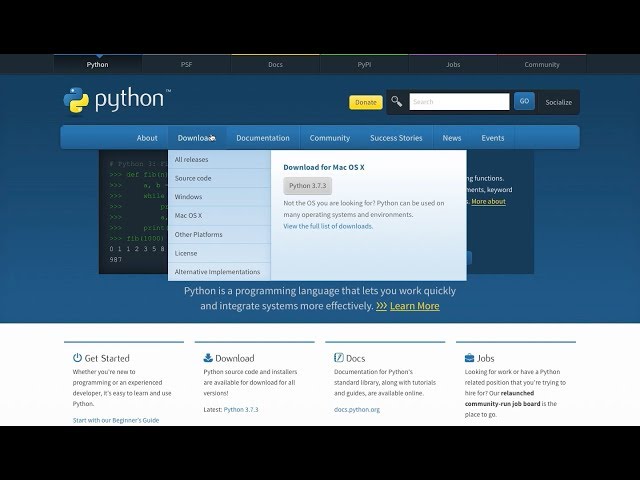This screenshot has height=480, width=640.
Task: Click the fib(1000) code line
Action: point(137,238)
